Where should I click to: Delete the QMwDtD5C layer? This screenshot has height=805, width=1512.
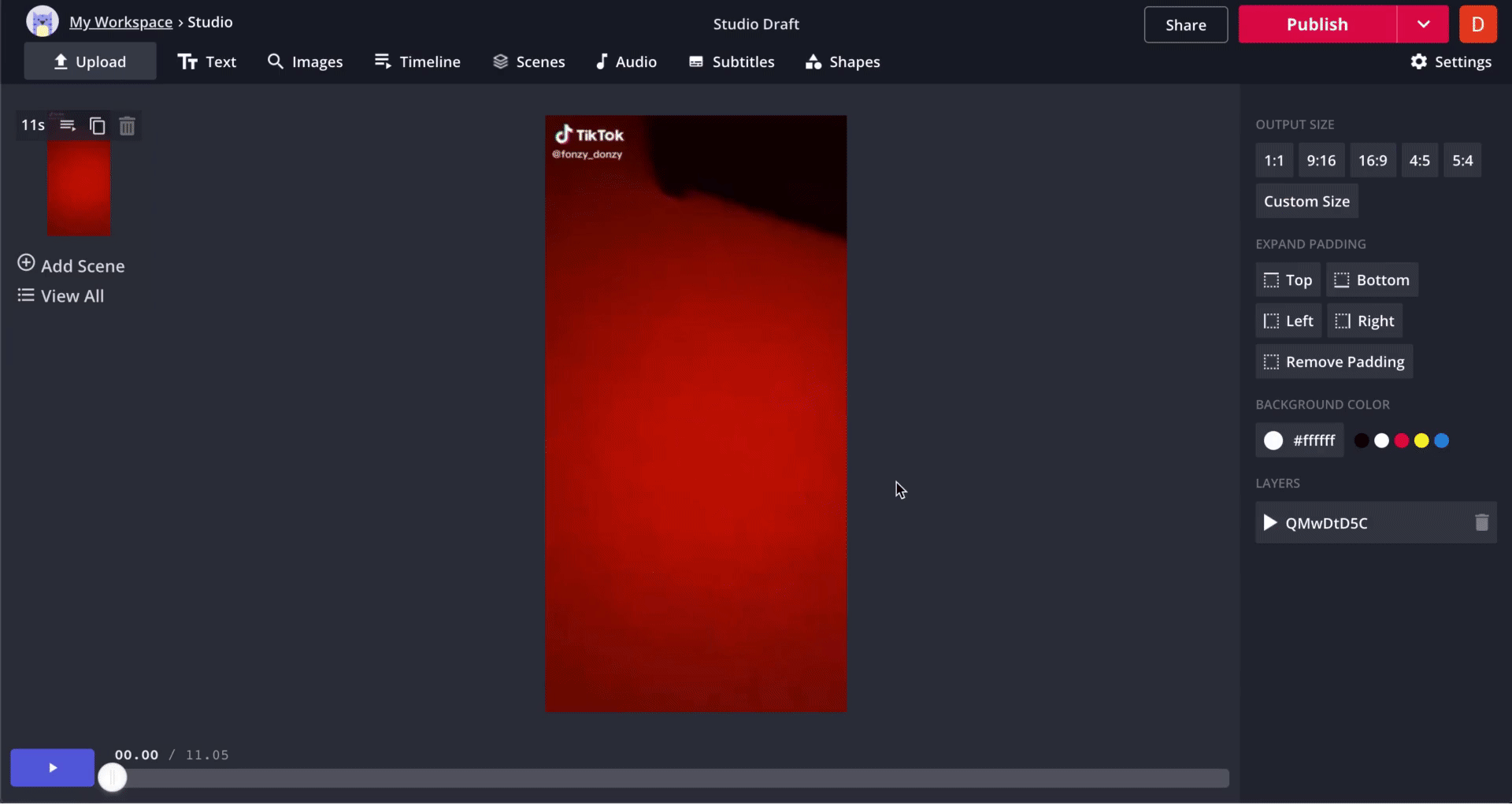coord(1481,523)
